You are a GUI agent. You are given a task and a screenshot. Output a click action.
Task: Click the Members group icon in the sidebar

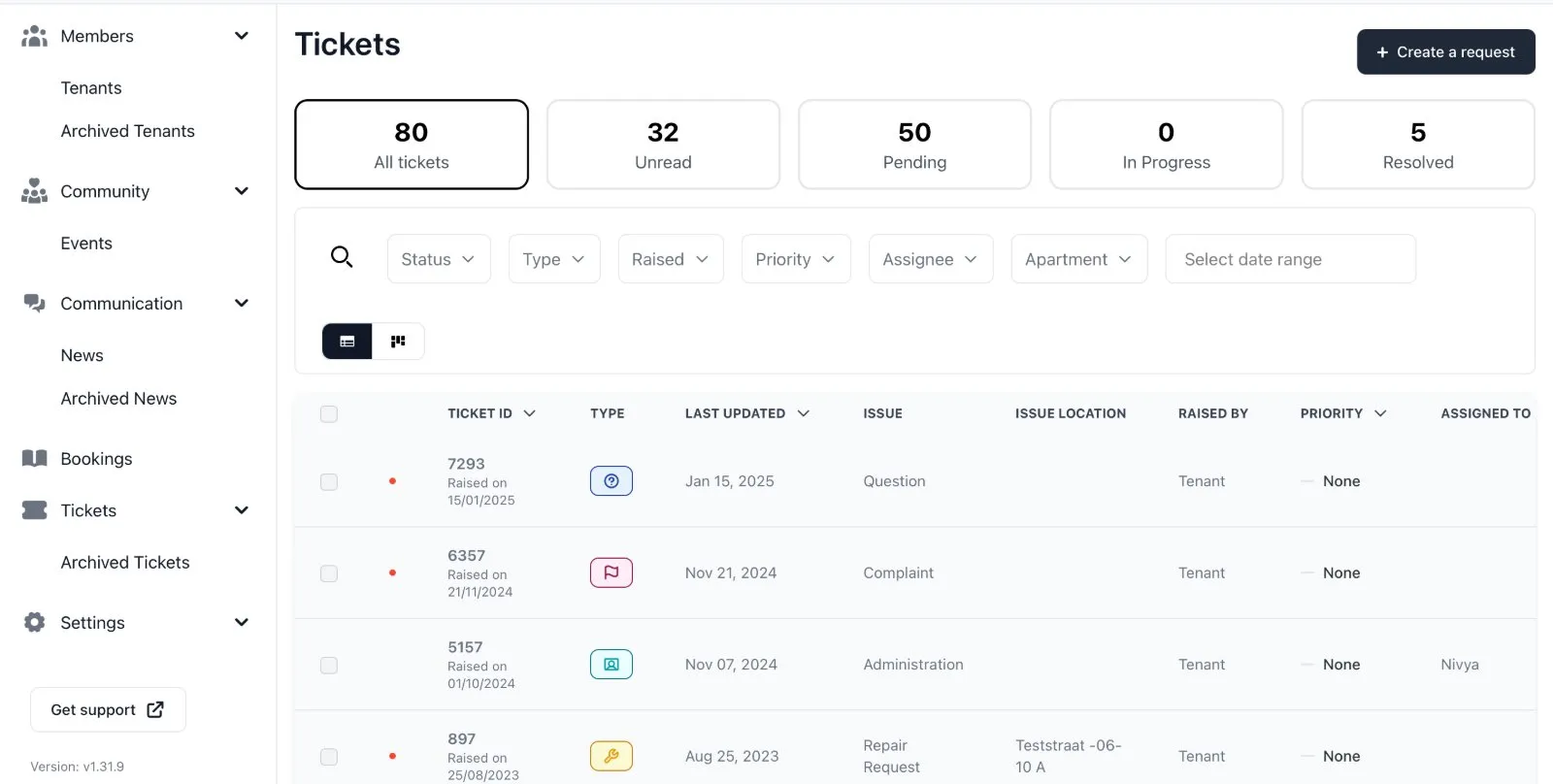pyautogui.click(x=35, y=36)
